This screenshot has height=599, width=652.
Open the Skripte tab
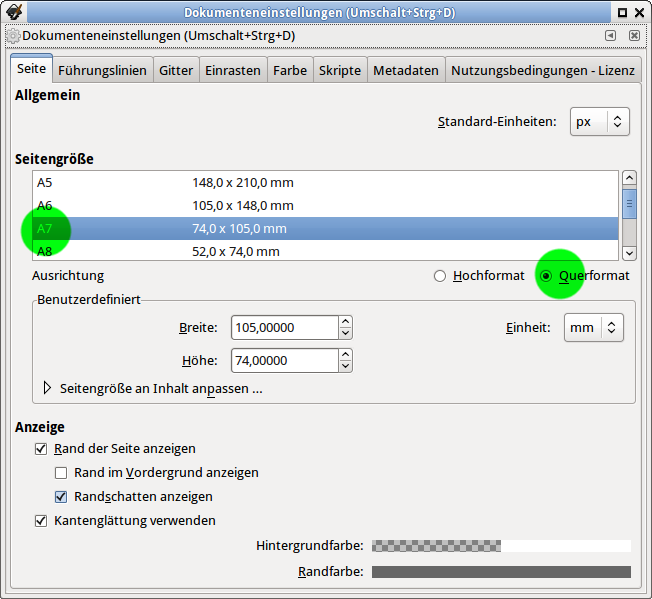click(340, 70)
